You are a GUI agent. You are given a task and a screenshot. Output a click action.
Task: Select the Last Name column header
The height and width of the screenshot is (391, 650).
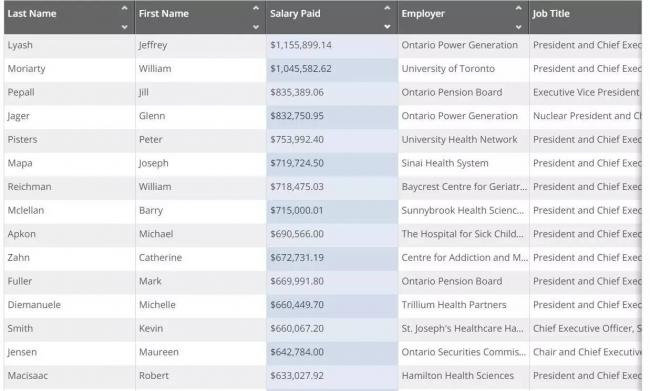pos(69,17)
